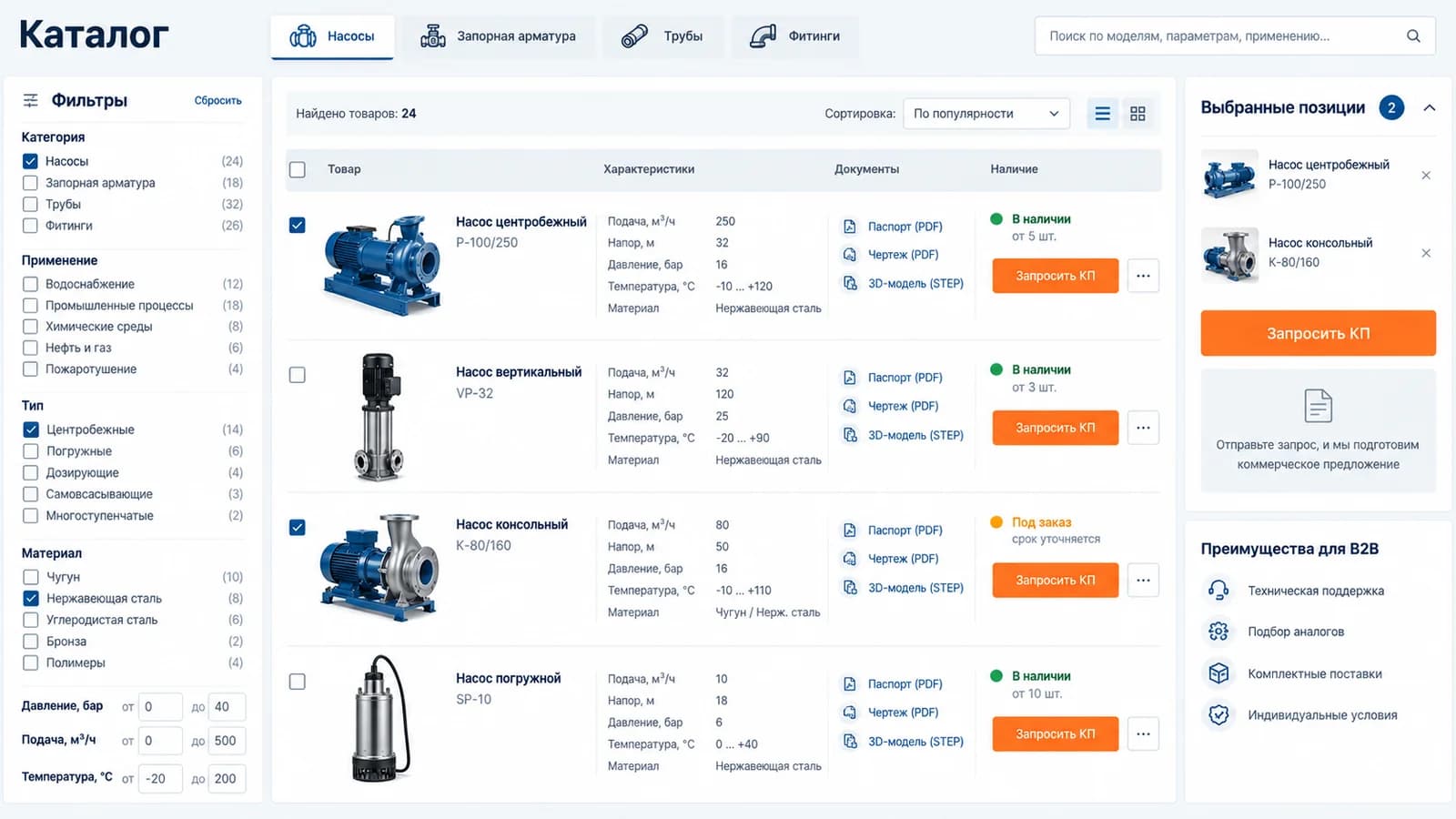The width and height of the screenshot is (1456, 819).
Task: Collapse the Выбранные позиции panel
Action: tap(1430, 107)
